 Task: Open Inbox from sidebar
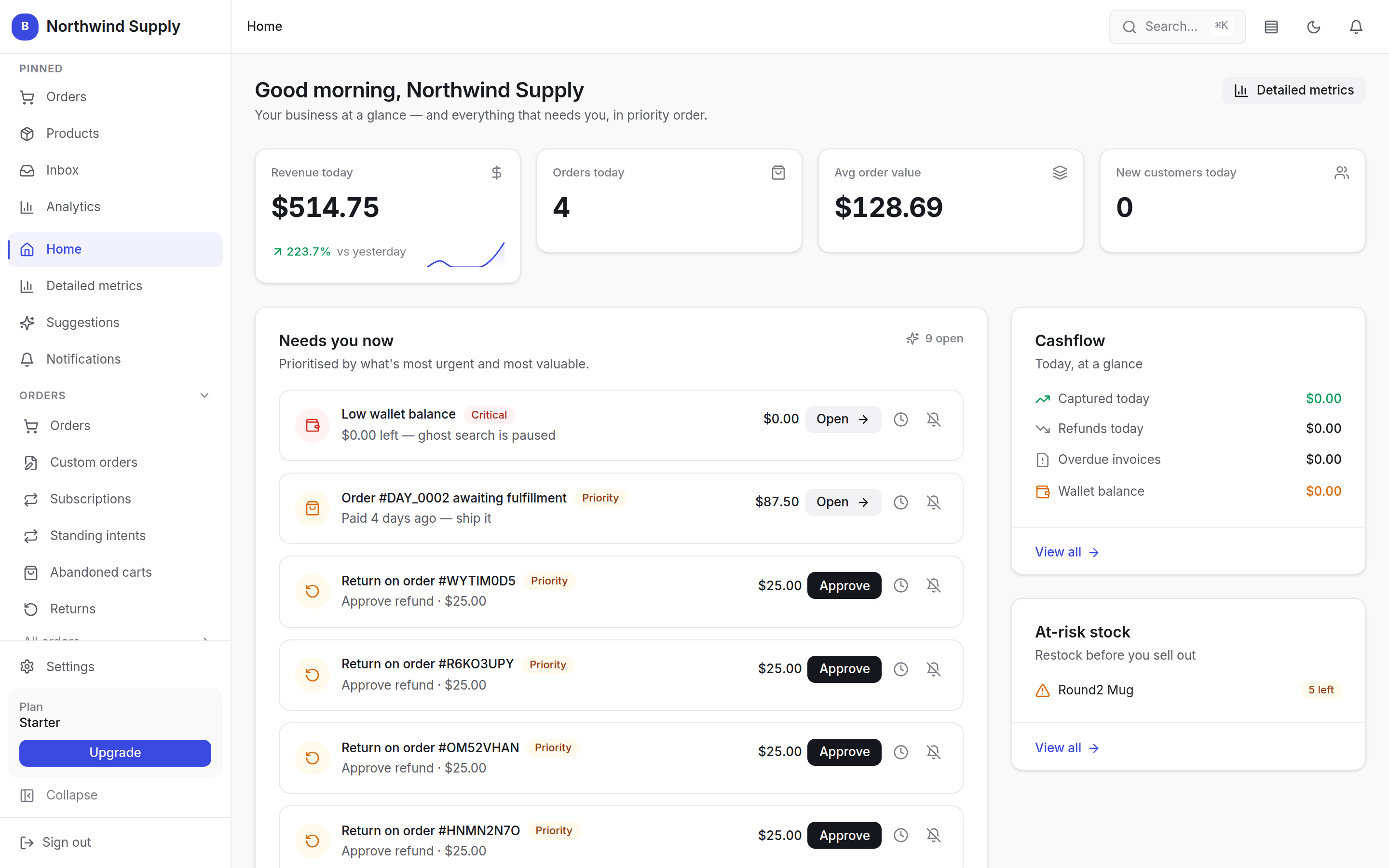(x=115, y=171)
